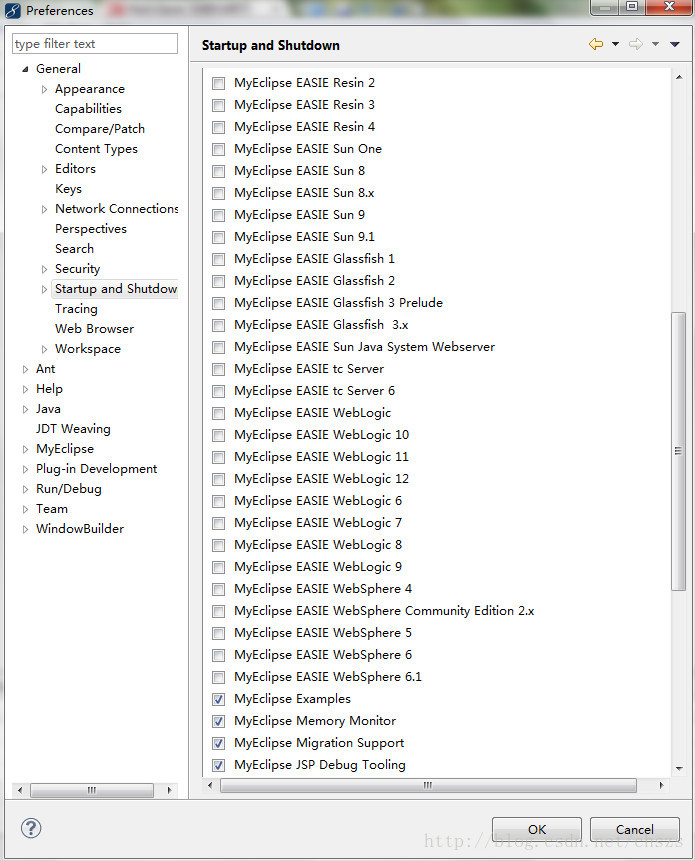Click Cancel to dismiss preferences
This screenshot has height=861, width=695.
point(635,829)
